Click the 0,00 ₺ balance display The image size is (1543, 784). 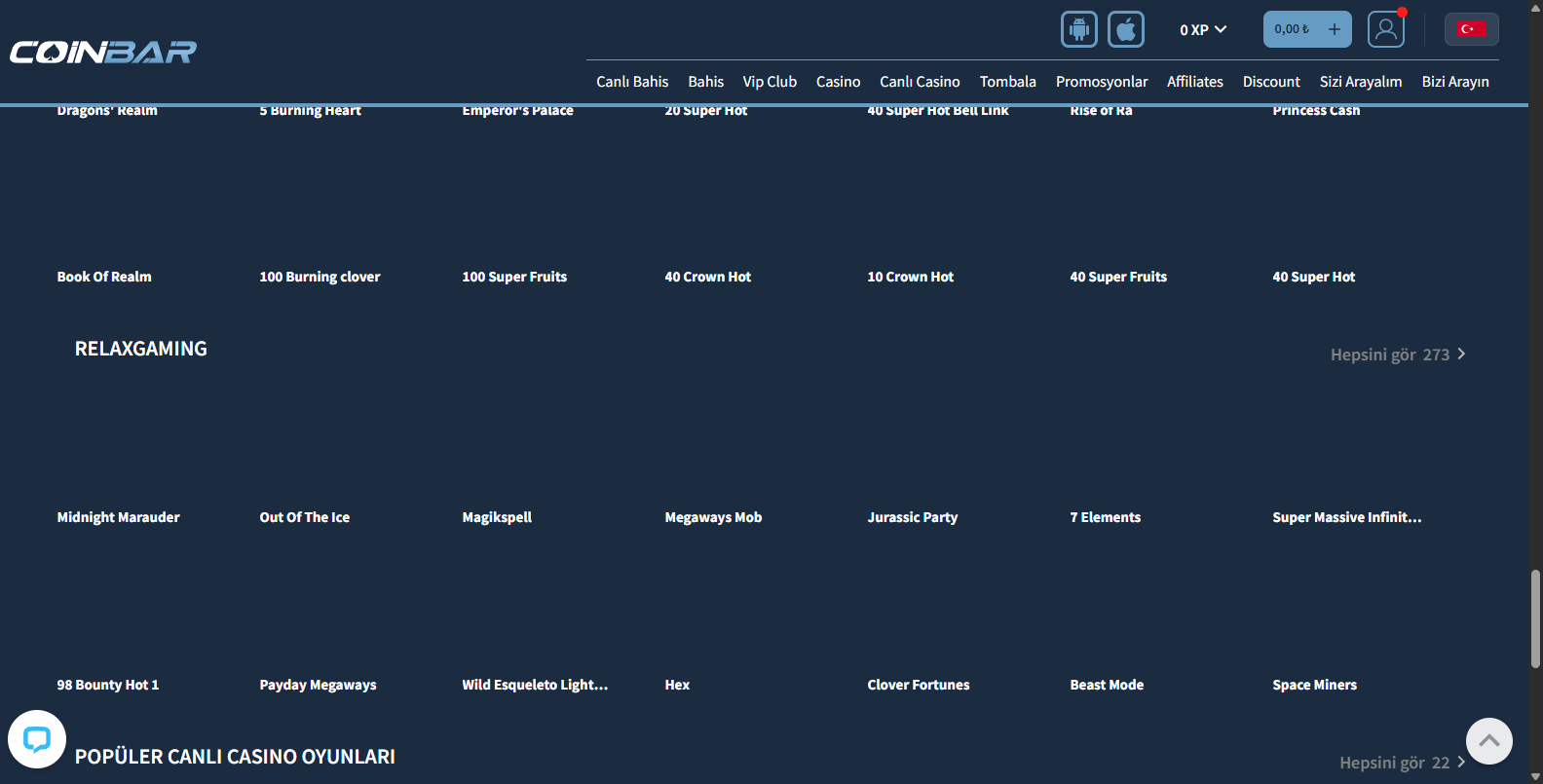(x=1292, y=29)
